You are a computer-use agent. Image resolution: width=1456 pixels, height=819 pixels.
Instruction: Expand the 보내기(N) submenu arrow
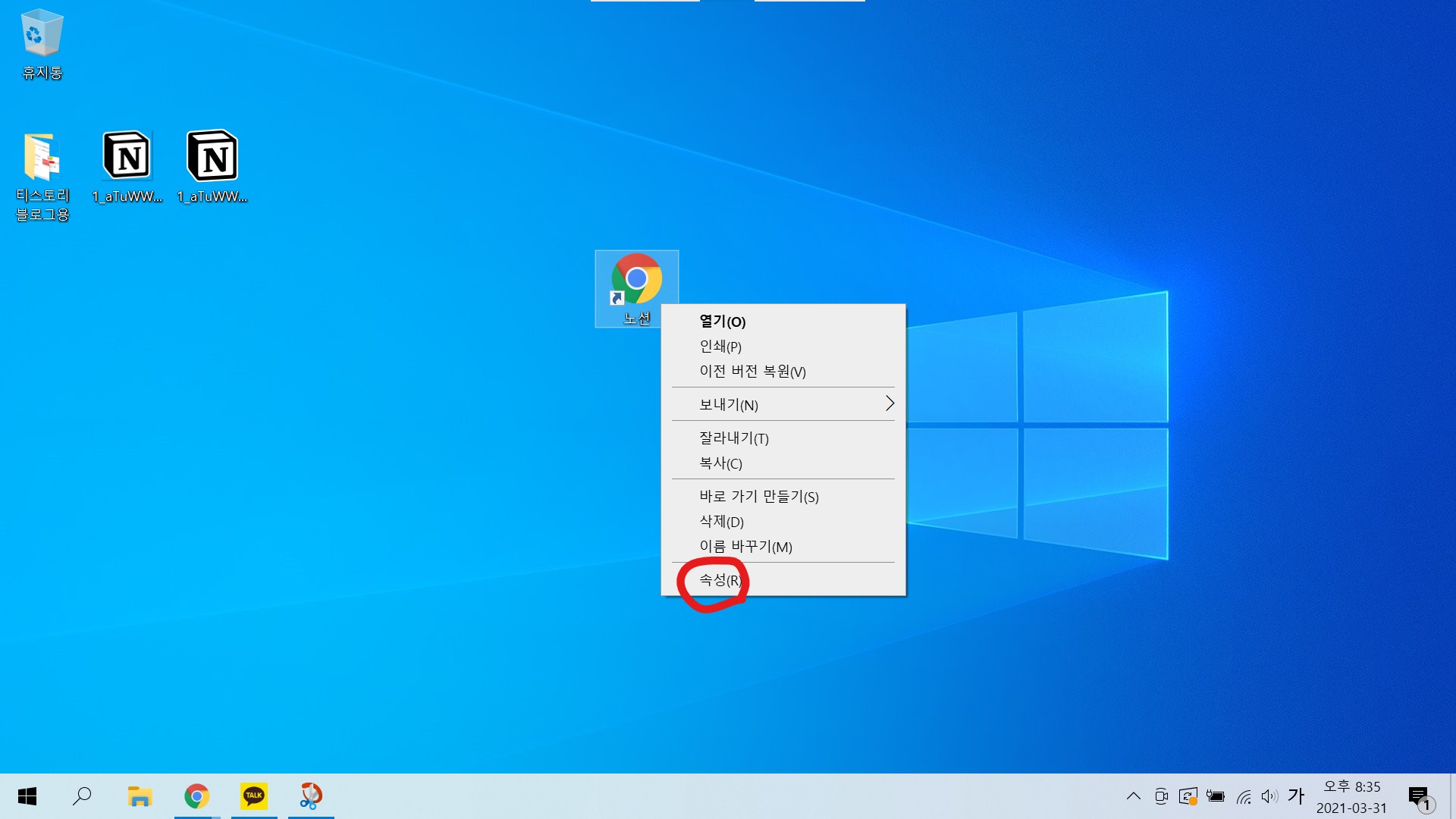point(890,403)
